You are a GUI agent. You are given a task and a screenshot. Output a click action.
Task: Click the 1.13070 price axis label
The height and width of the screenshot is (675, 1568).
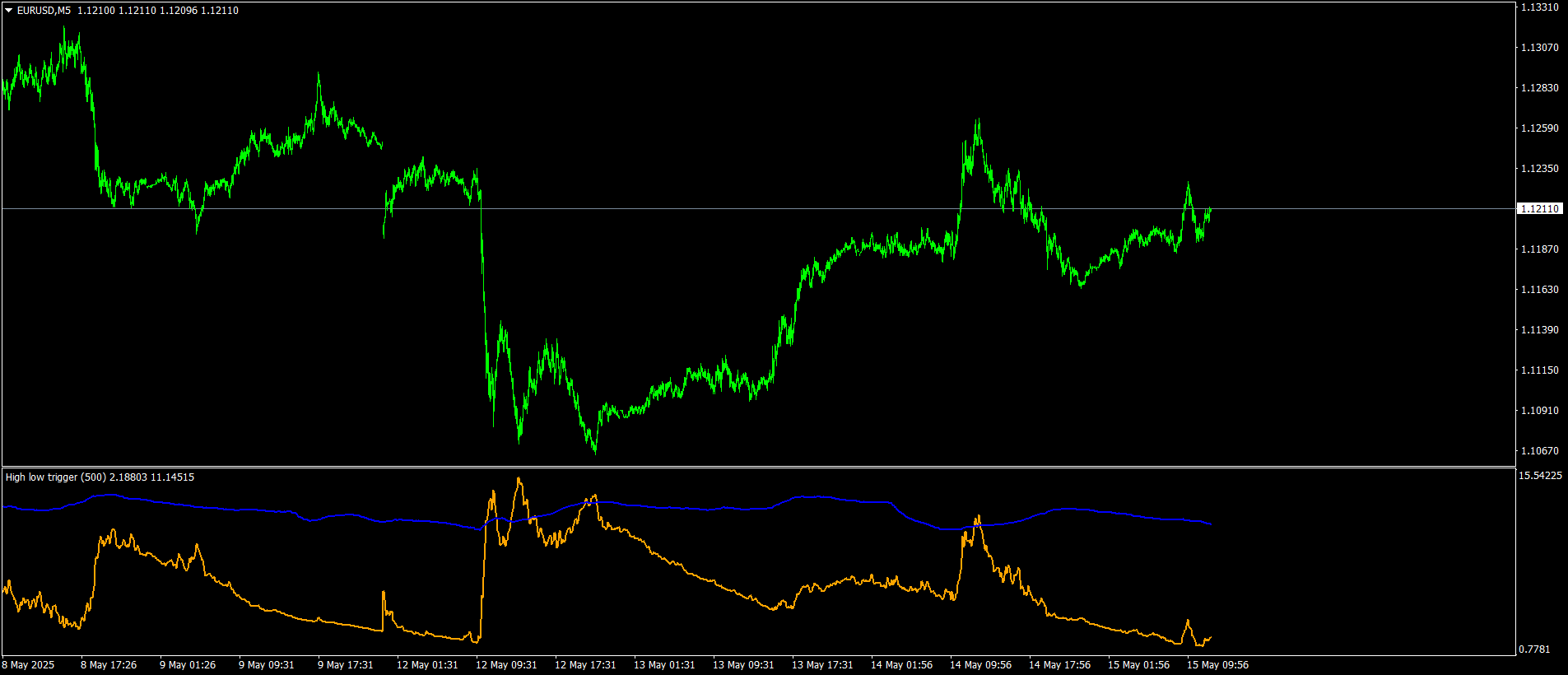tap(1539, 48)
